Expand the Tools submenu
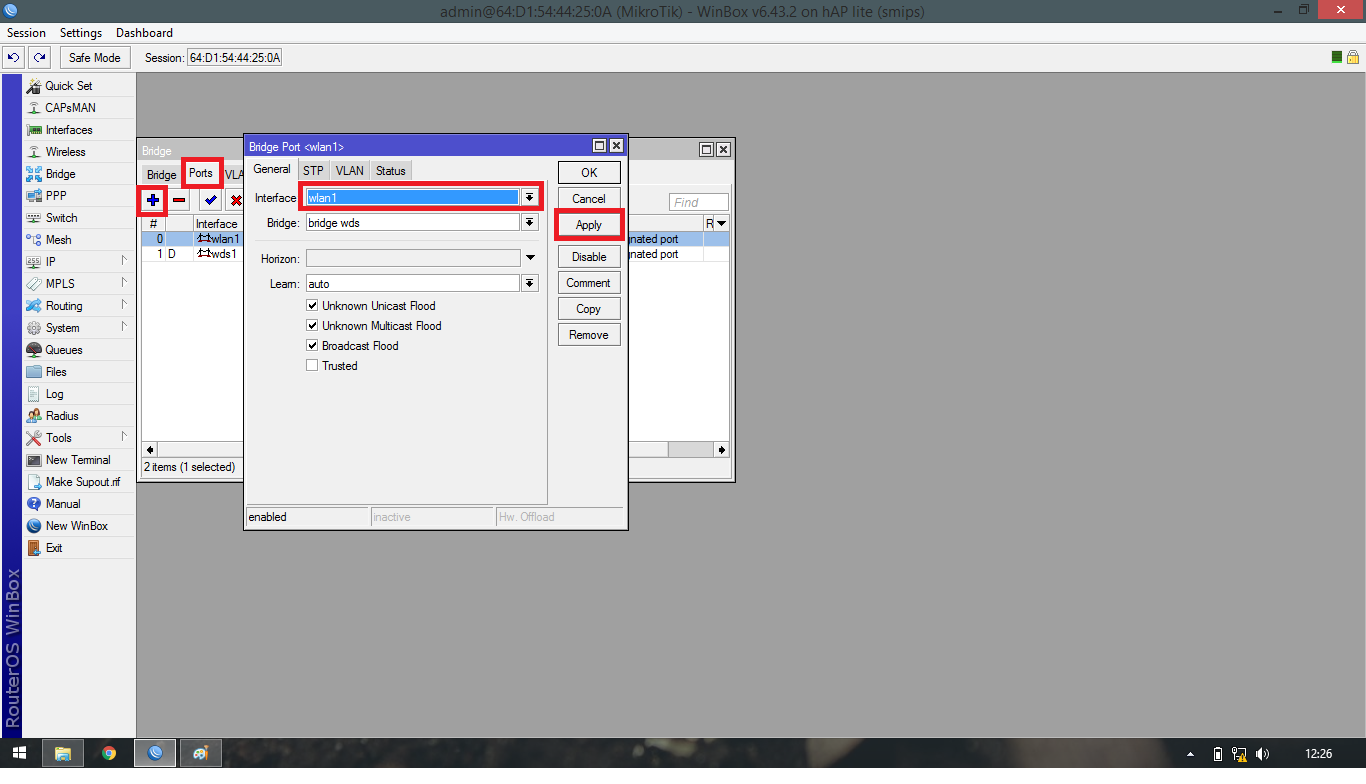This screenshot has height=784, width=1366. [x=125, y=438]
